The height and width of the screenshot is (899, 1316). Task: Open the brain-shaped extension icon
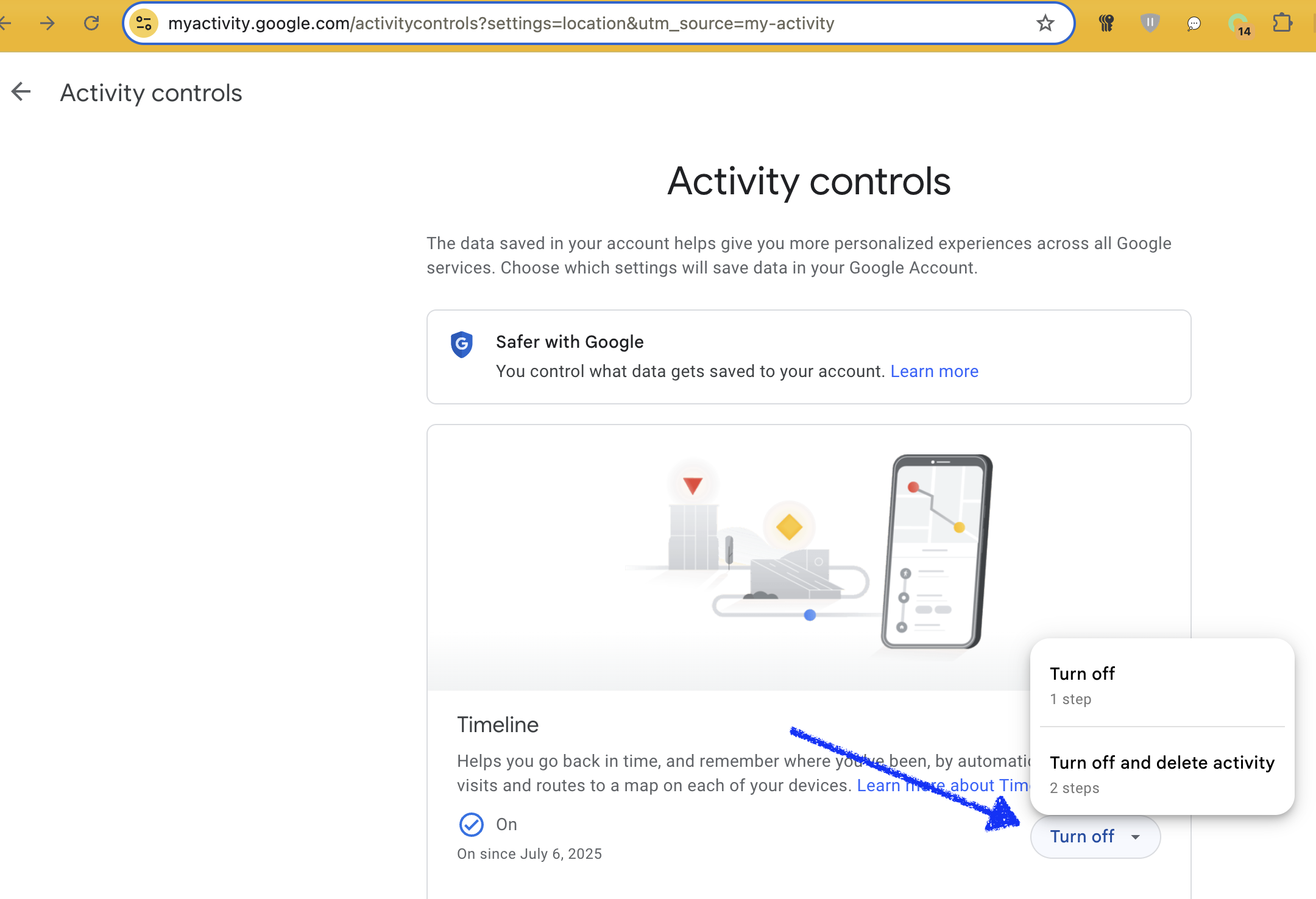pyautogui.click(x=1106, y=24)
